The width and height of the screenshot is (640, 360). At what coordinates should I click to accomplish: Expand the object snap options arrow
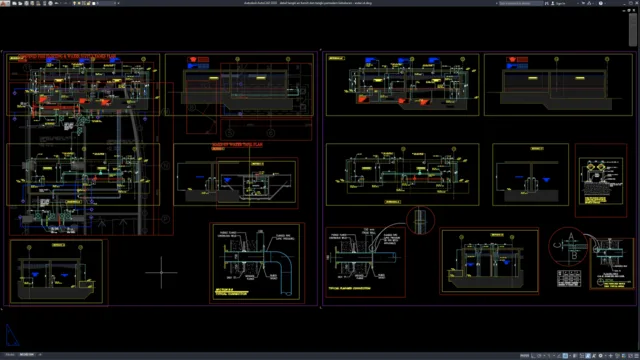(x=570, y=356)
